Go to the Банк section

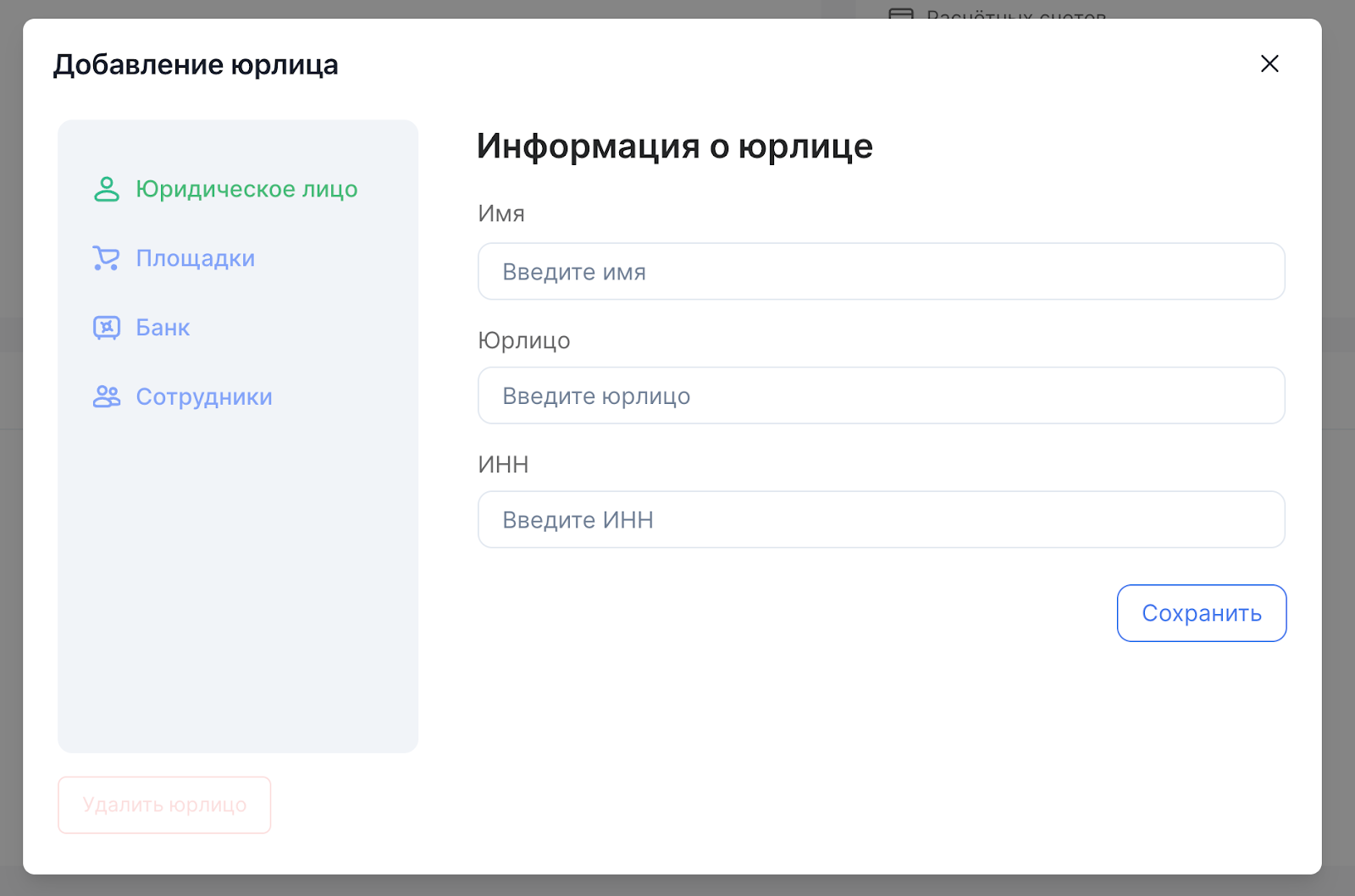tap(163, 328)
